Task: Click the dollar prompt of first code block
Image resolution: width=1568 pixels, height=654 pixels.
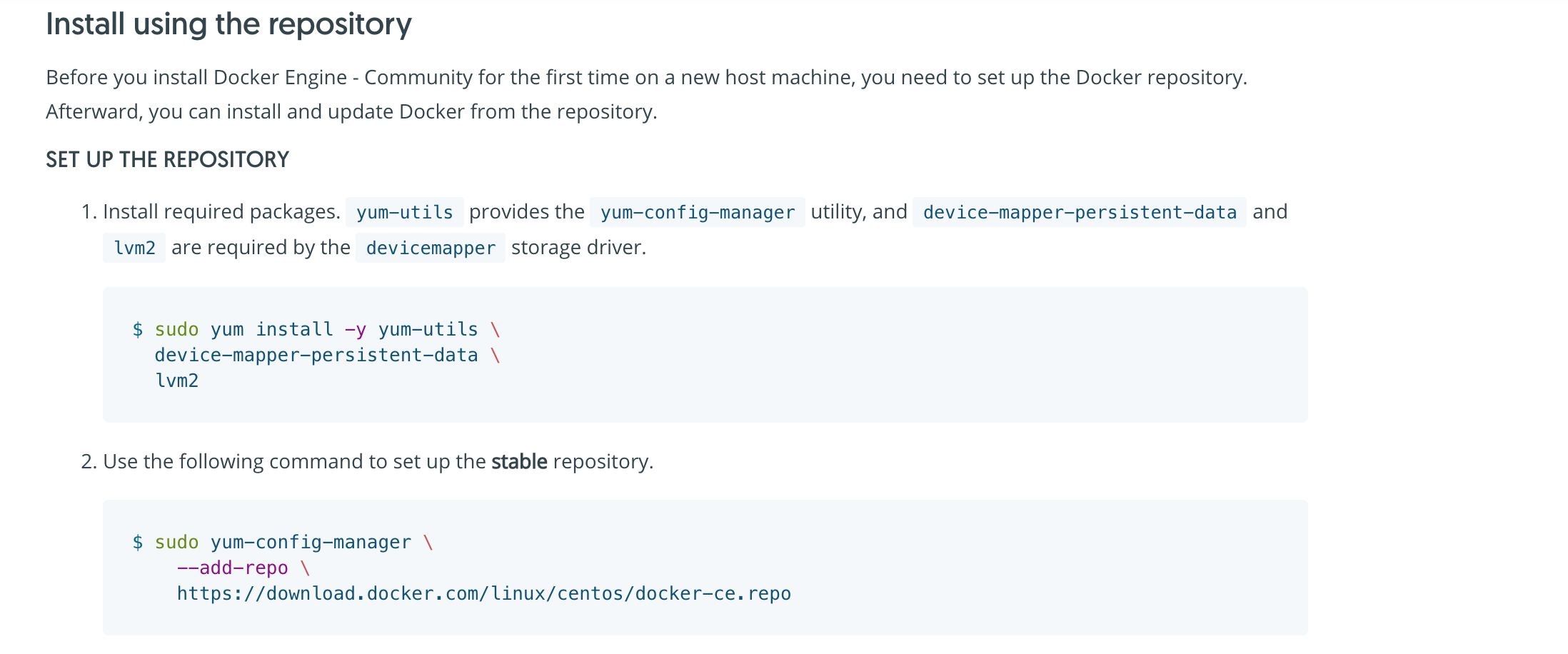Action: 138,329
